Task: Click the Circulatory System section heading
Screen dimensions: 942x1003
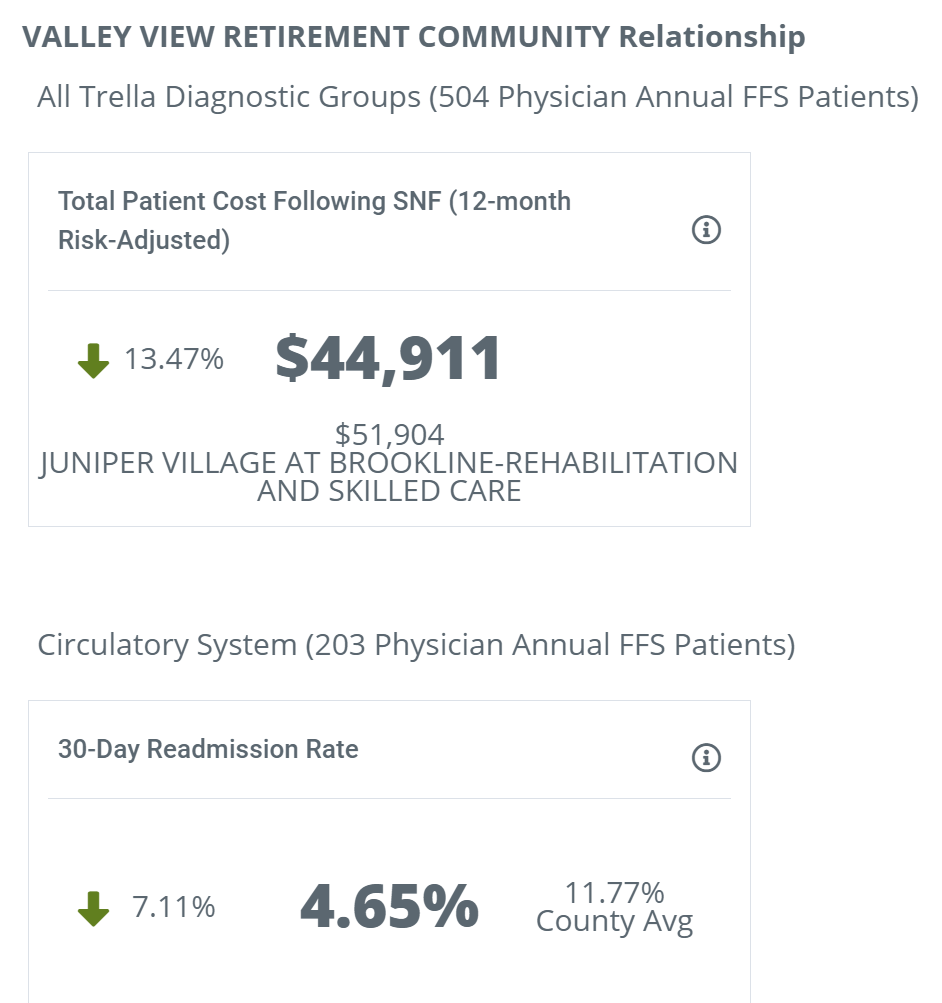Action: pos(416,645)
